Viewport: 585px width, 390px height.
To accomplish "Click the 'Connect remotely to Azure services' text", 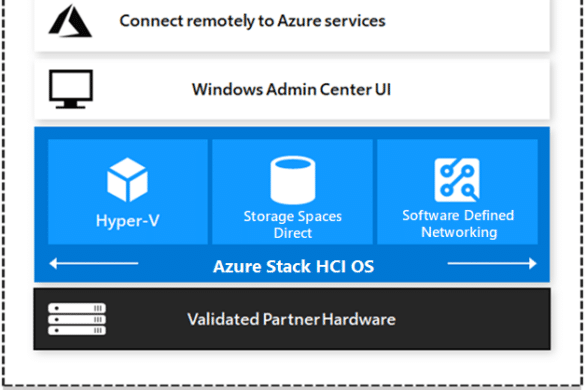I will (x=252, y=21).
